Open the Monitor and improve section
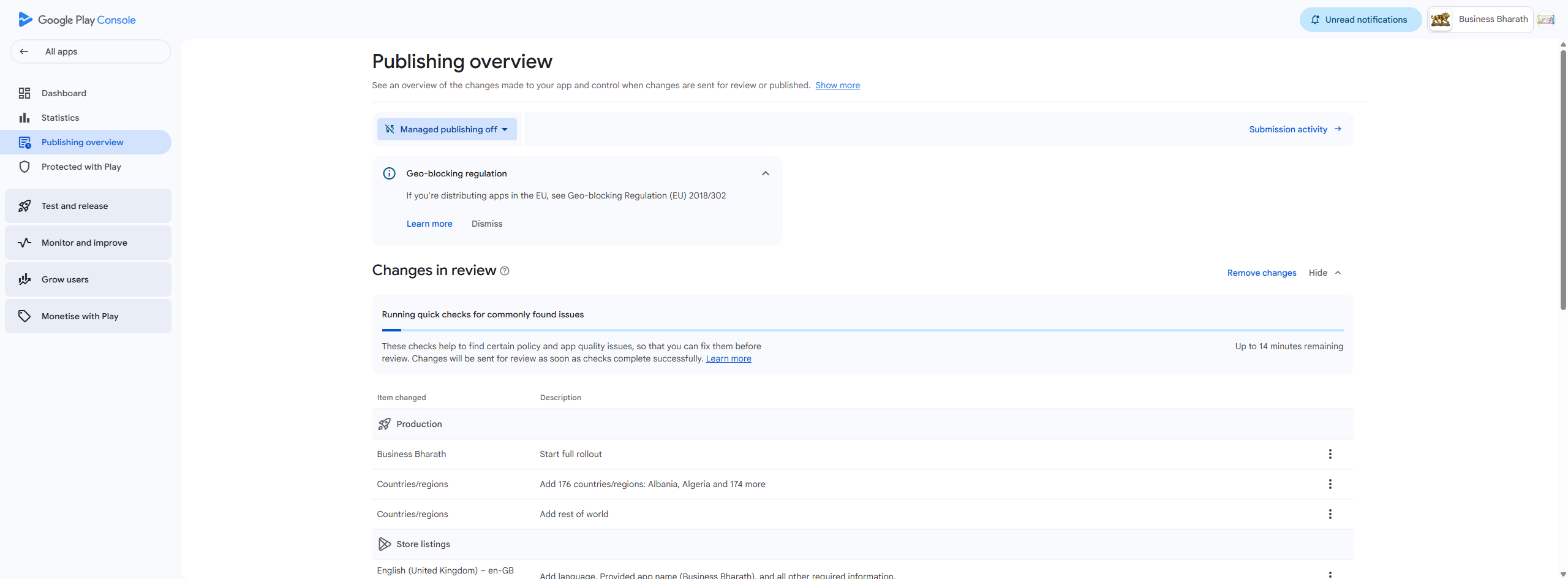 pyautogui.click(x=88, y=243)
